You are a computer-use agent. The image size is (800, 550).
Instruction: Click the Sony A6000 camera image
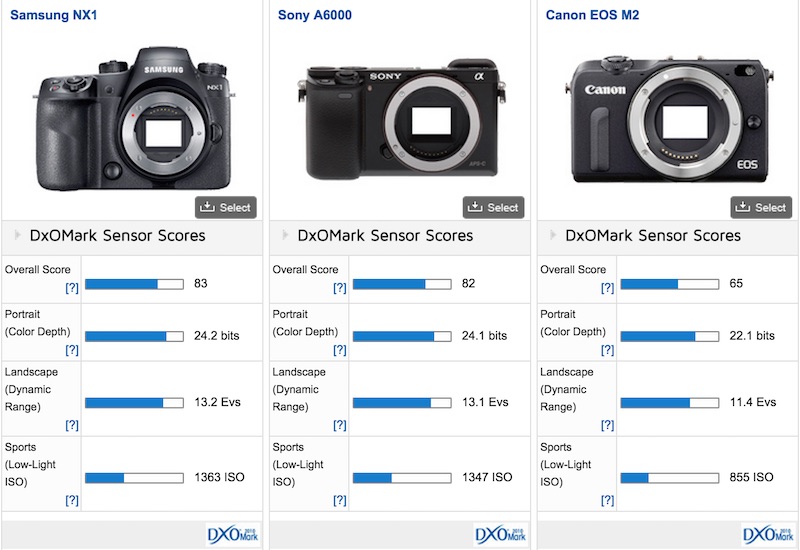pyautogui.click(x=402, y=119)
